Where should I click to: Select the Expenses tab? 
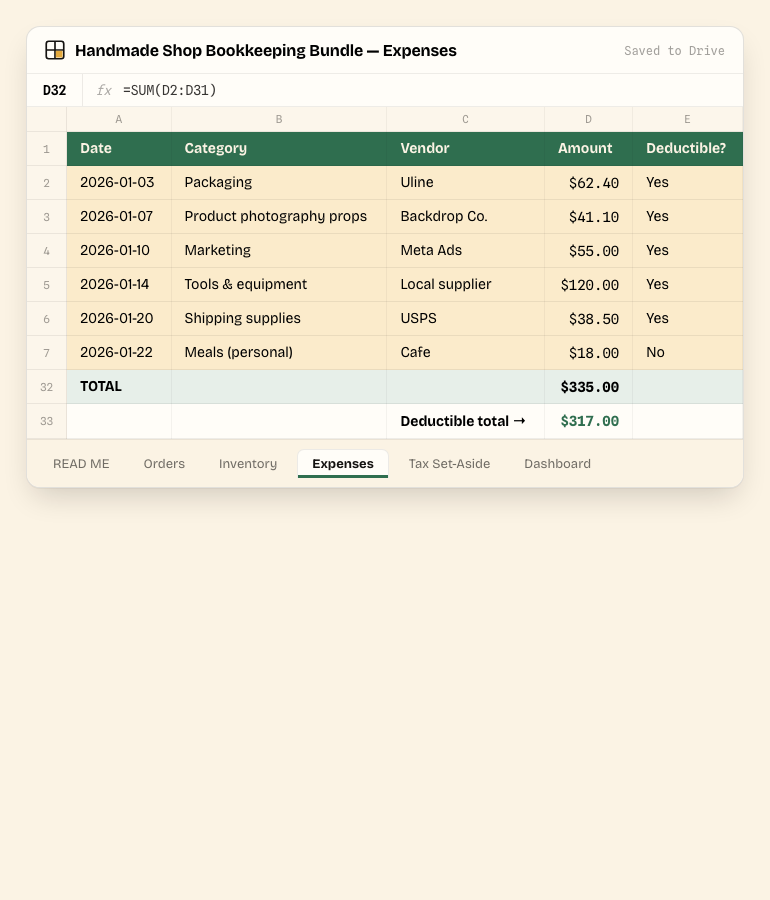343,464
